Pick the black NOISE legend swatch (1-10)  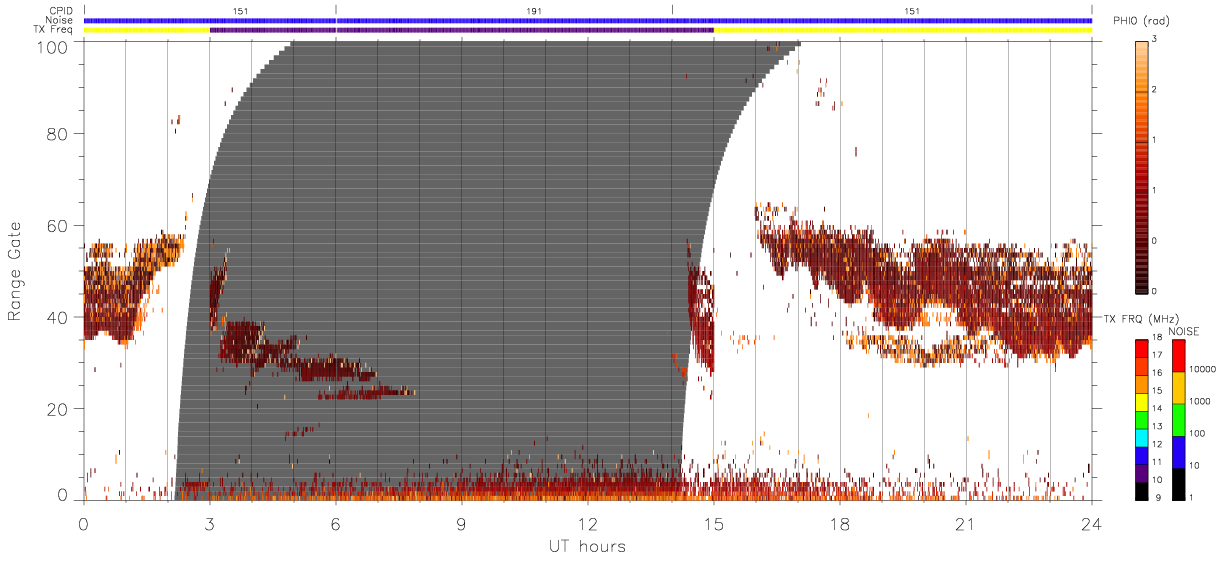coord(1178,483)
